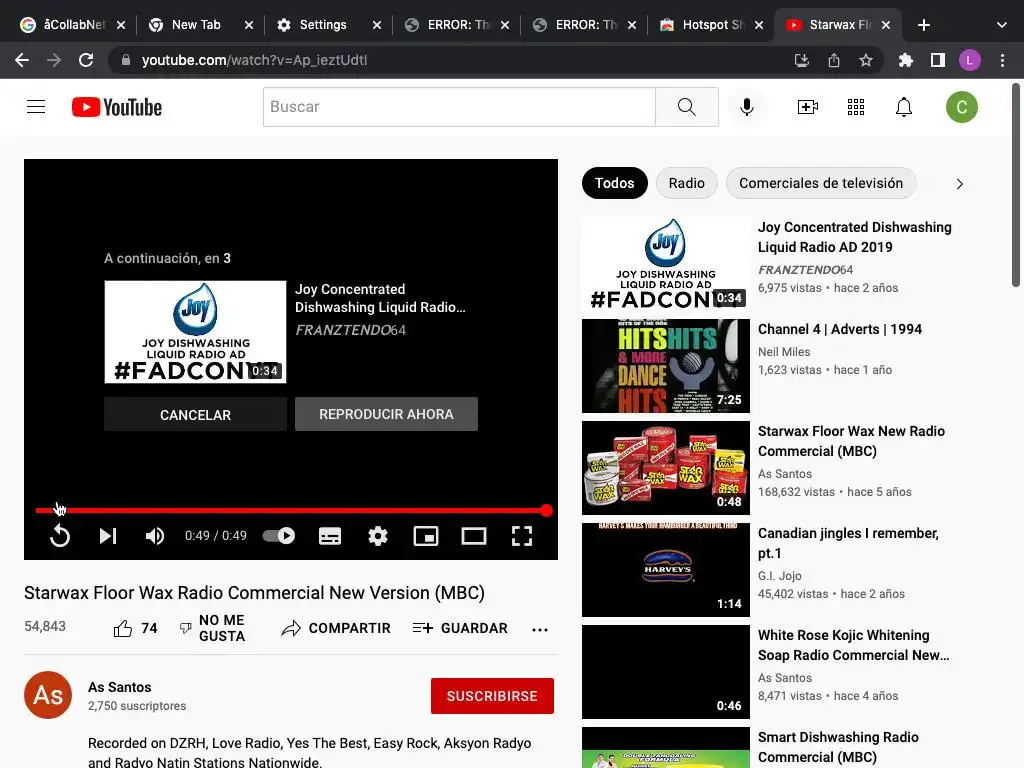
Task: Subscribe with the SUSCRIBIRSE button
Action: [x=492, y=696]
